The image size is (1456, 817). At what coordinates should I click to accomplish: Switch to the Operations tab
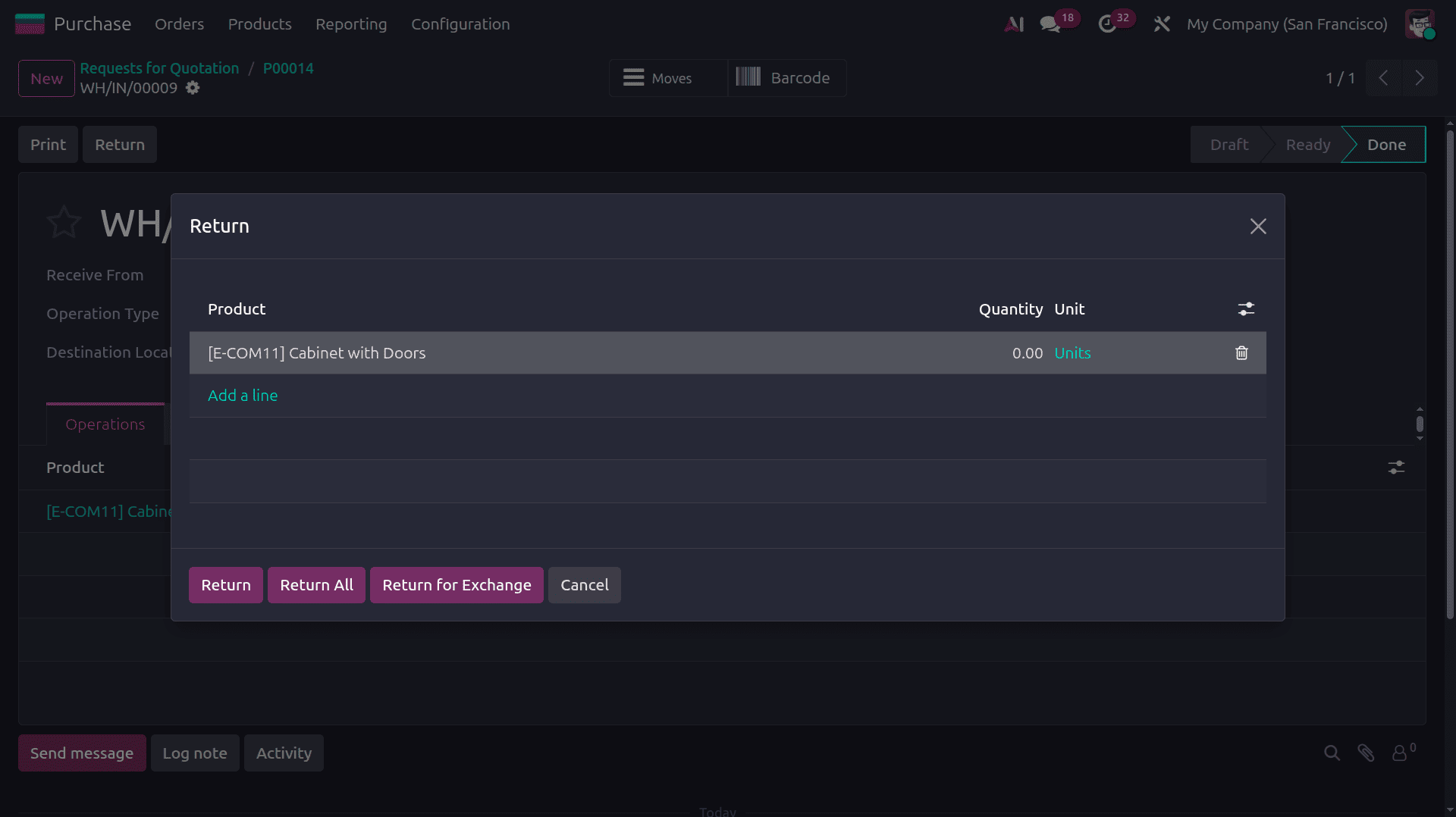[105, 424]
